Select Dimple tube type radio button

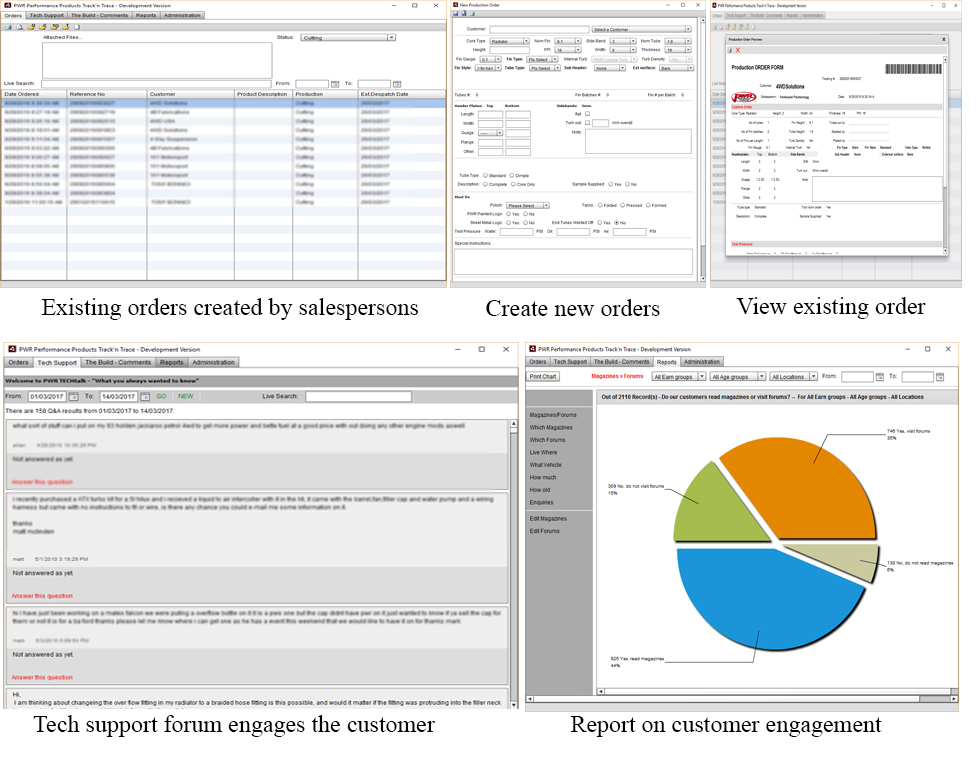[x=512, y=176]
